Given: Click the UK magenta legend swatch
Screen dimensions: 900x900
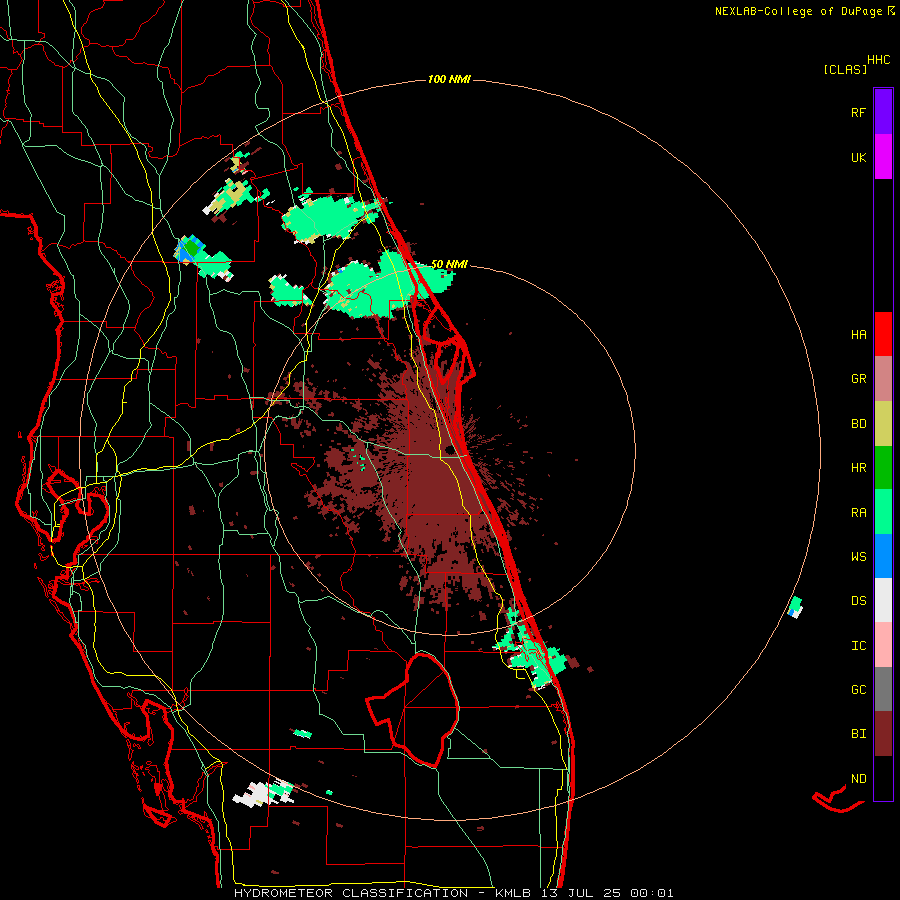Looking at the screenshot, I should point(883,156).
